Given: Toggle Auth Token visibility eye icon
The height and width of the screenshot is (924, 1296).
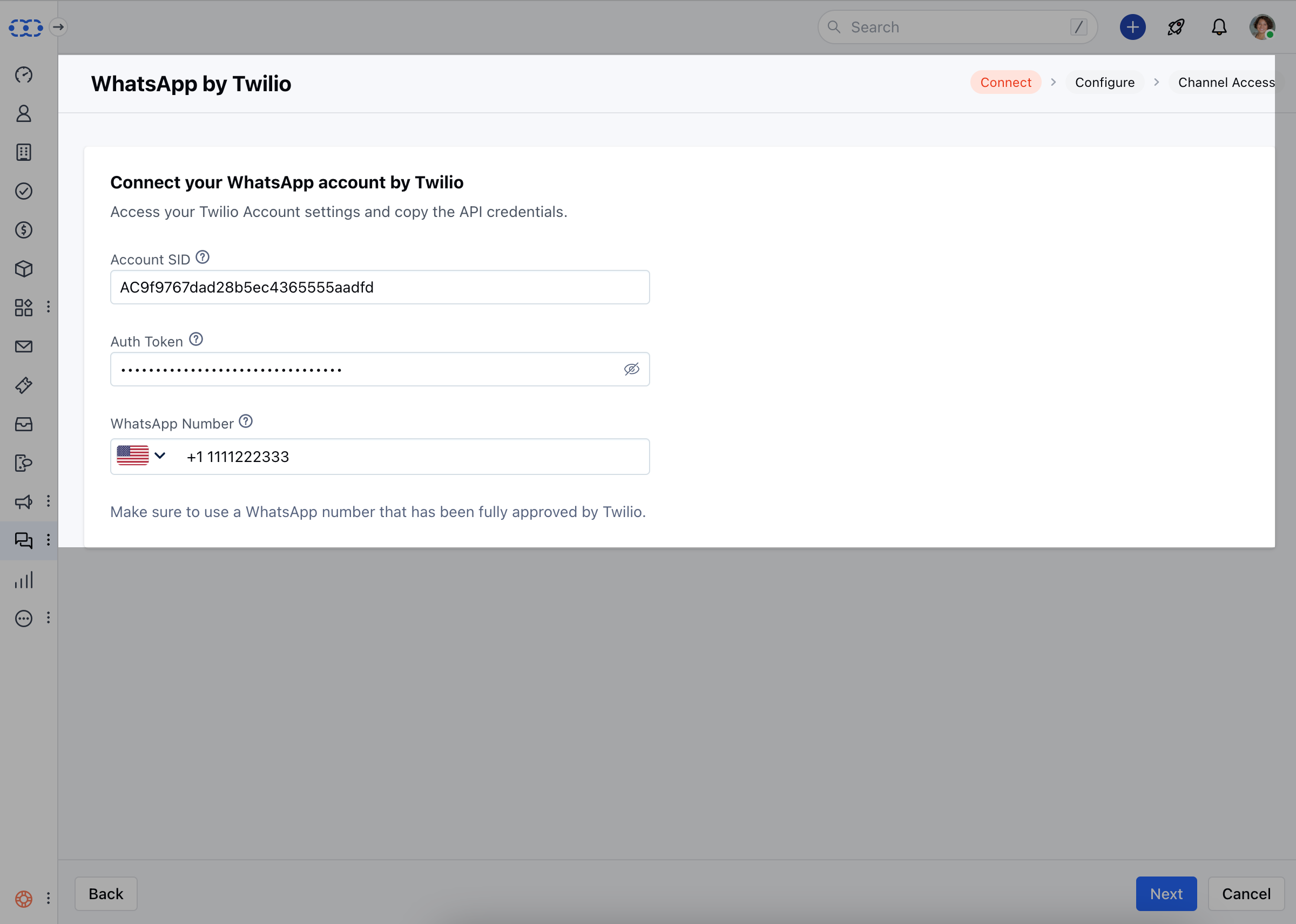Looking at the screenshot, I should (631, 369).
